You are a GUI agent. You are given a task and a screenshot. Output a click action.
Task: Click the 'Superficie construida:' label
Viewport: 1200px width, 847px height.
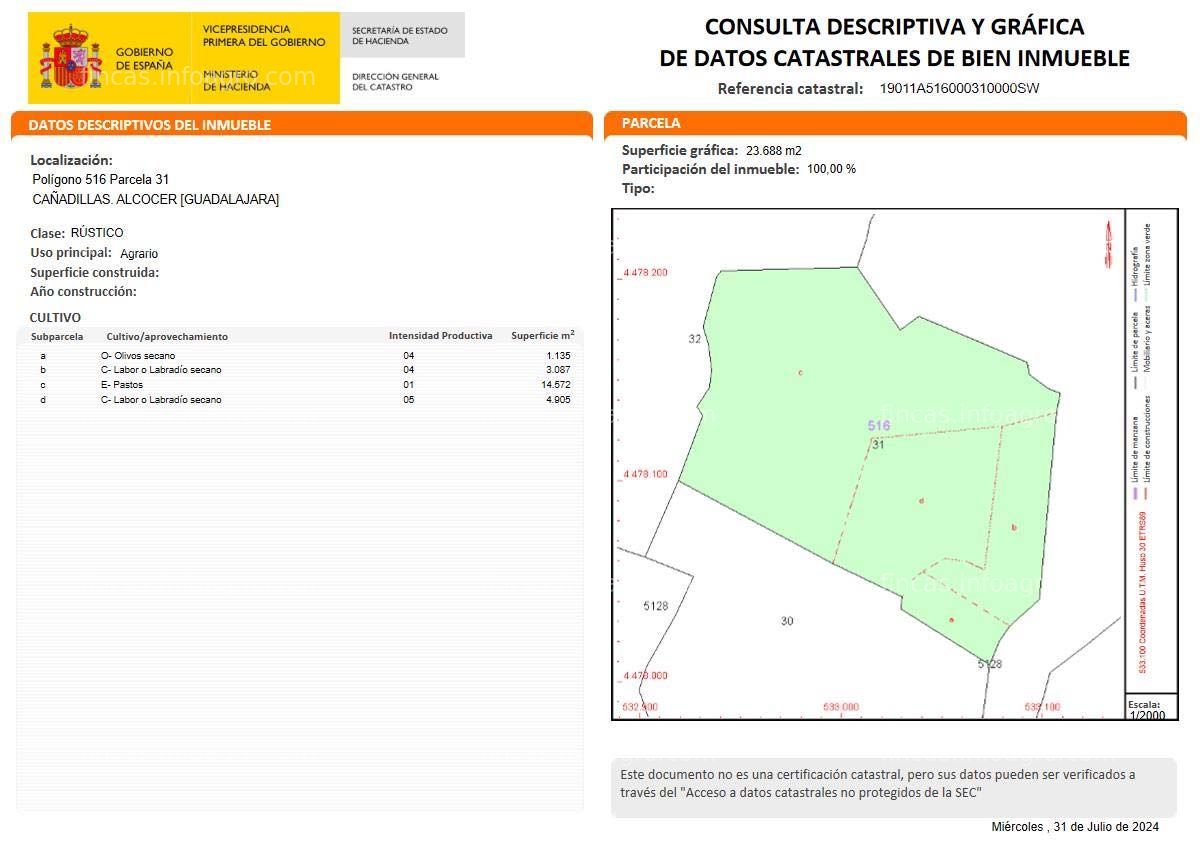click(x=95, y=272)
